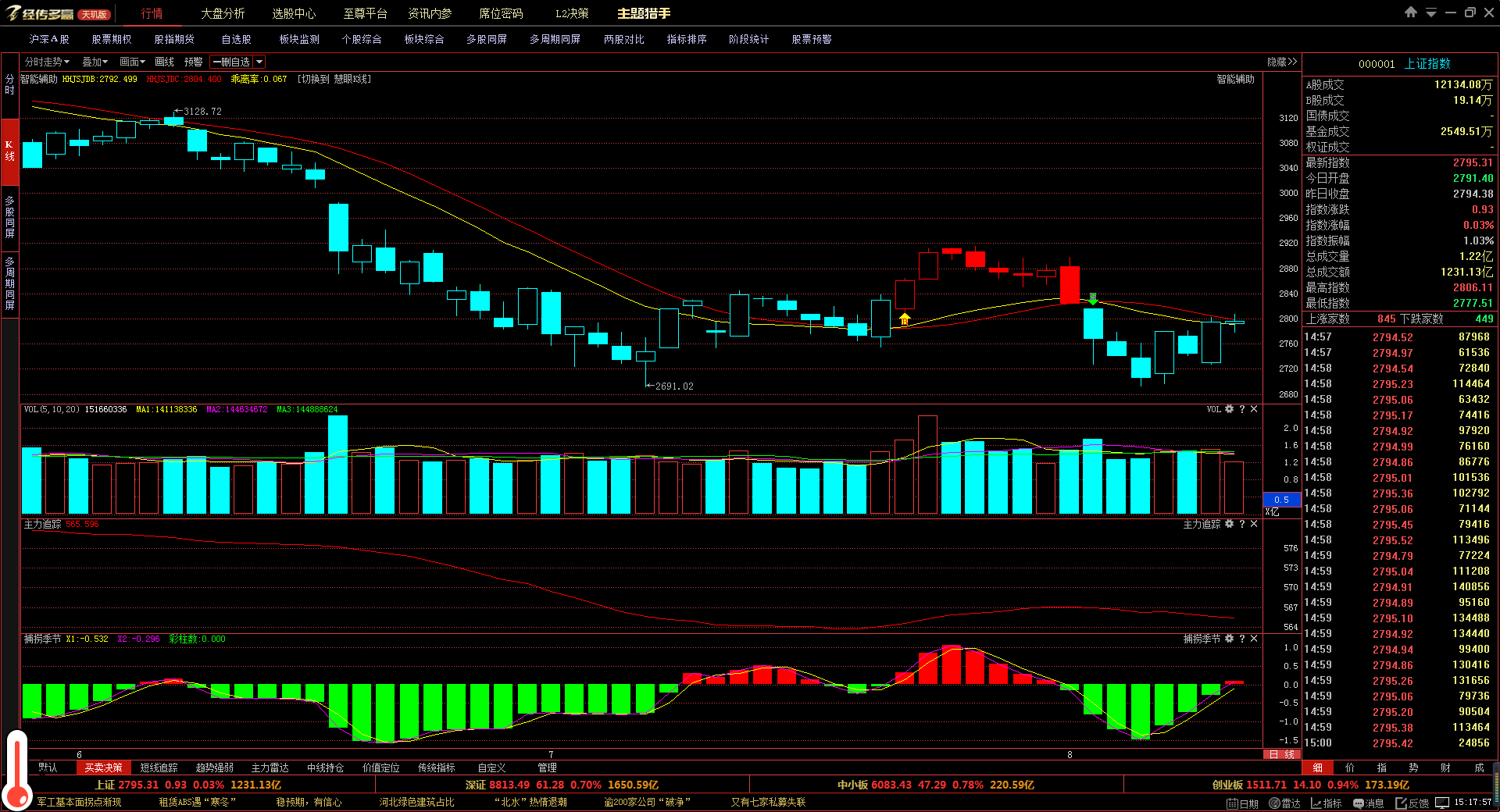Close the 捕捞季节 indicator panel
The height and width of the screenshot is (812, 1500).
(1254, 639)
